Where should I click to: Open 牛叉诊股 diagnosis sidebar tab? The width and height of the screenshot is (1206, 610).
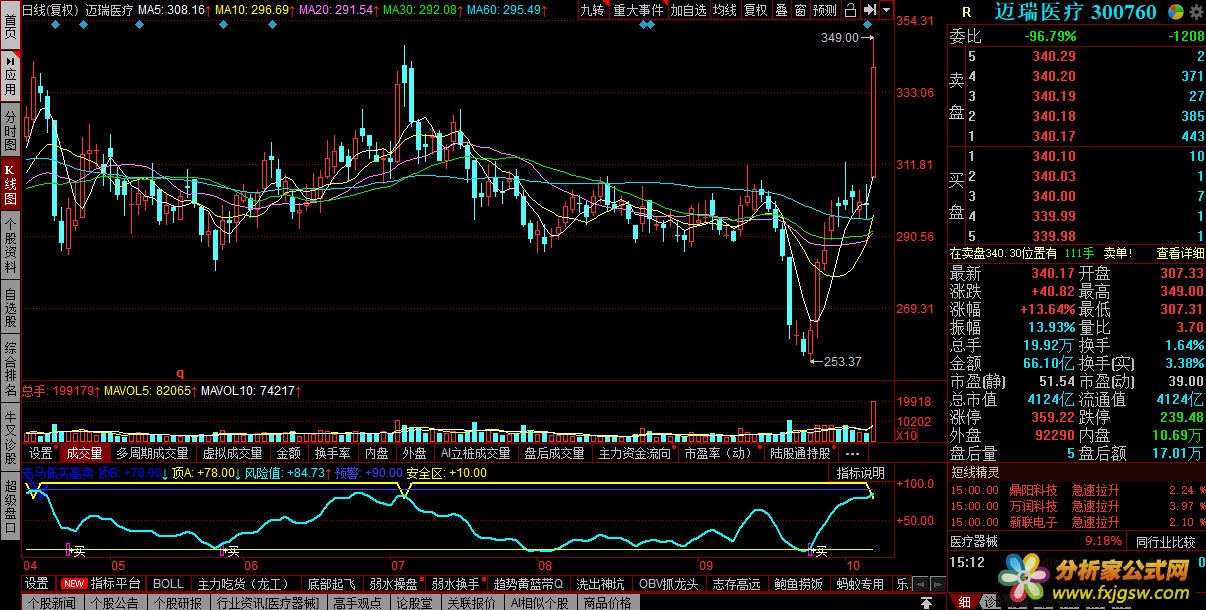[x=10, y=437]
